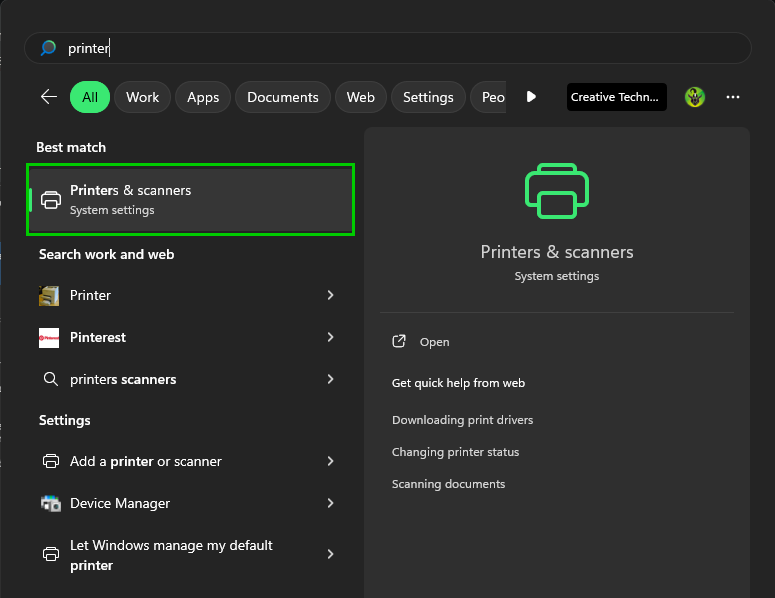Open the three-dot more options menu

pyautogui.click(x=732, y=97)
